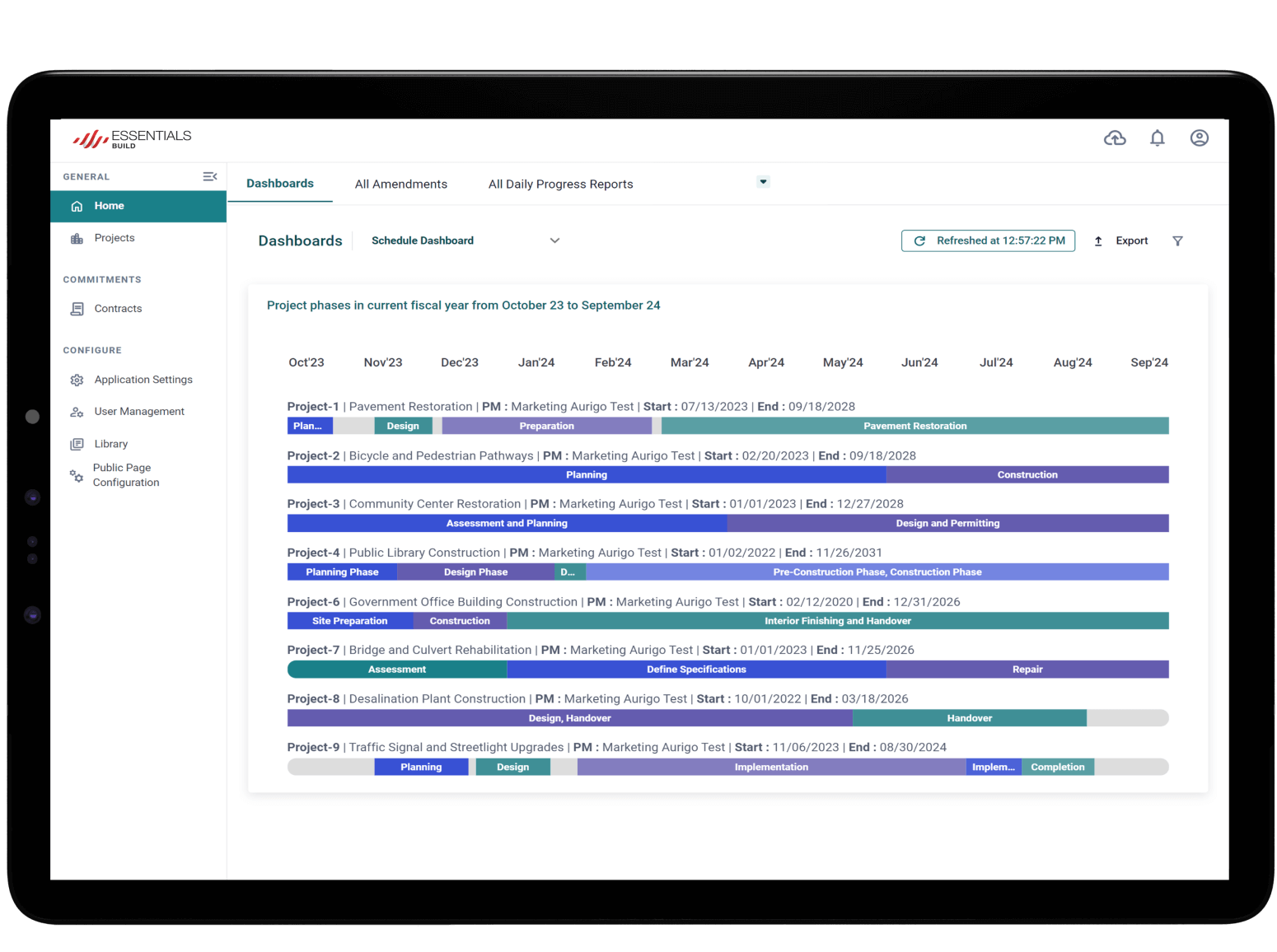Viewport: 1277px width, 952px height.
Task: Click the cloud upload icon
Action: coord(1114,138)
